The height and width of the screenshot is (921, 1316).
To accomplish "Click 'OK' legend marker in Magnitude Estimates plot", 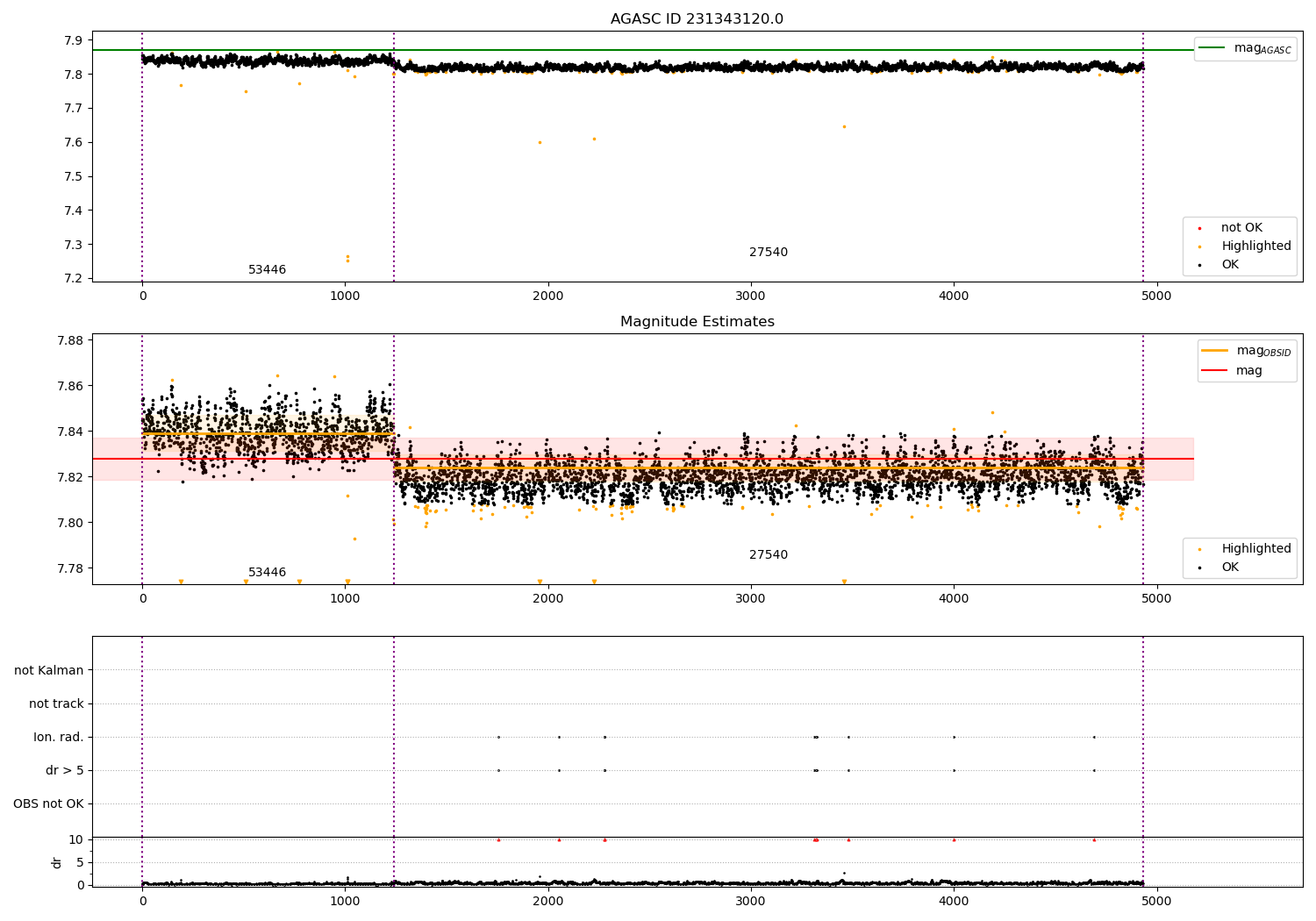I will point(1199,568).
